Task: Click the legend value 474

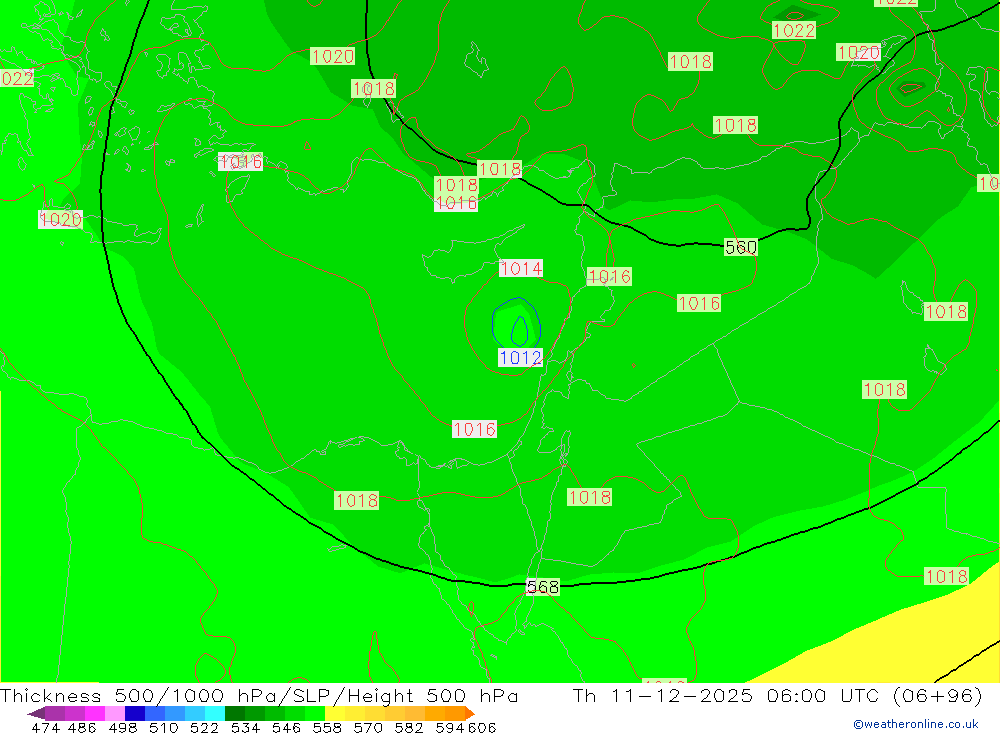Action: 45,727
